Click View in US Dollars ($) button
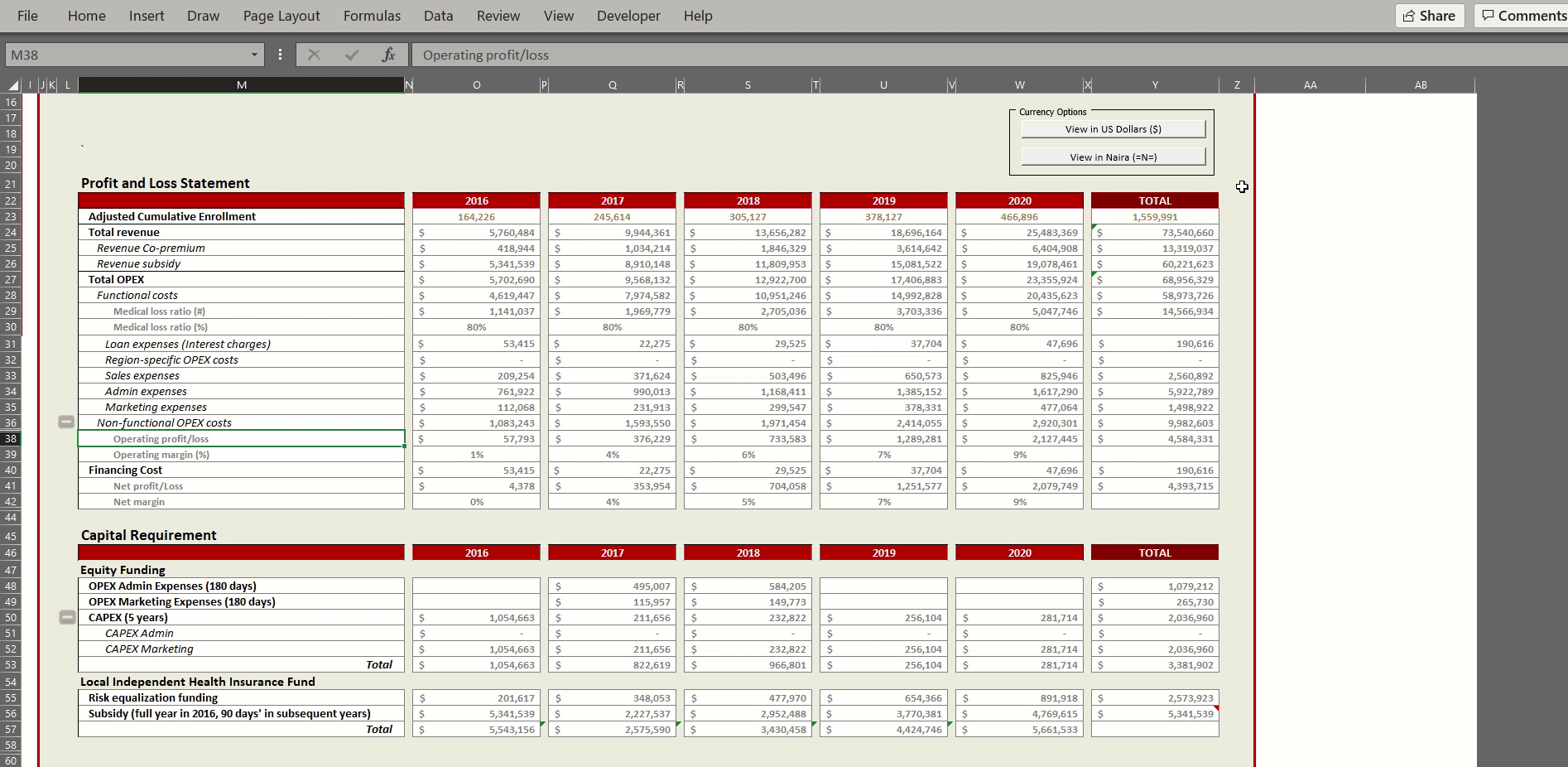The height and width of the screenshot is (767, 1568). pyautogui.click(x=1113, y=129)
